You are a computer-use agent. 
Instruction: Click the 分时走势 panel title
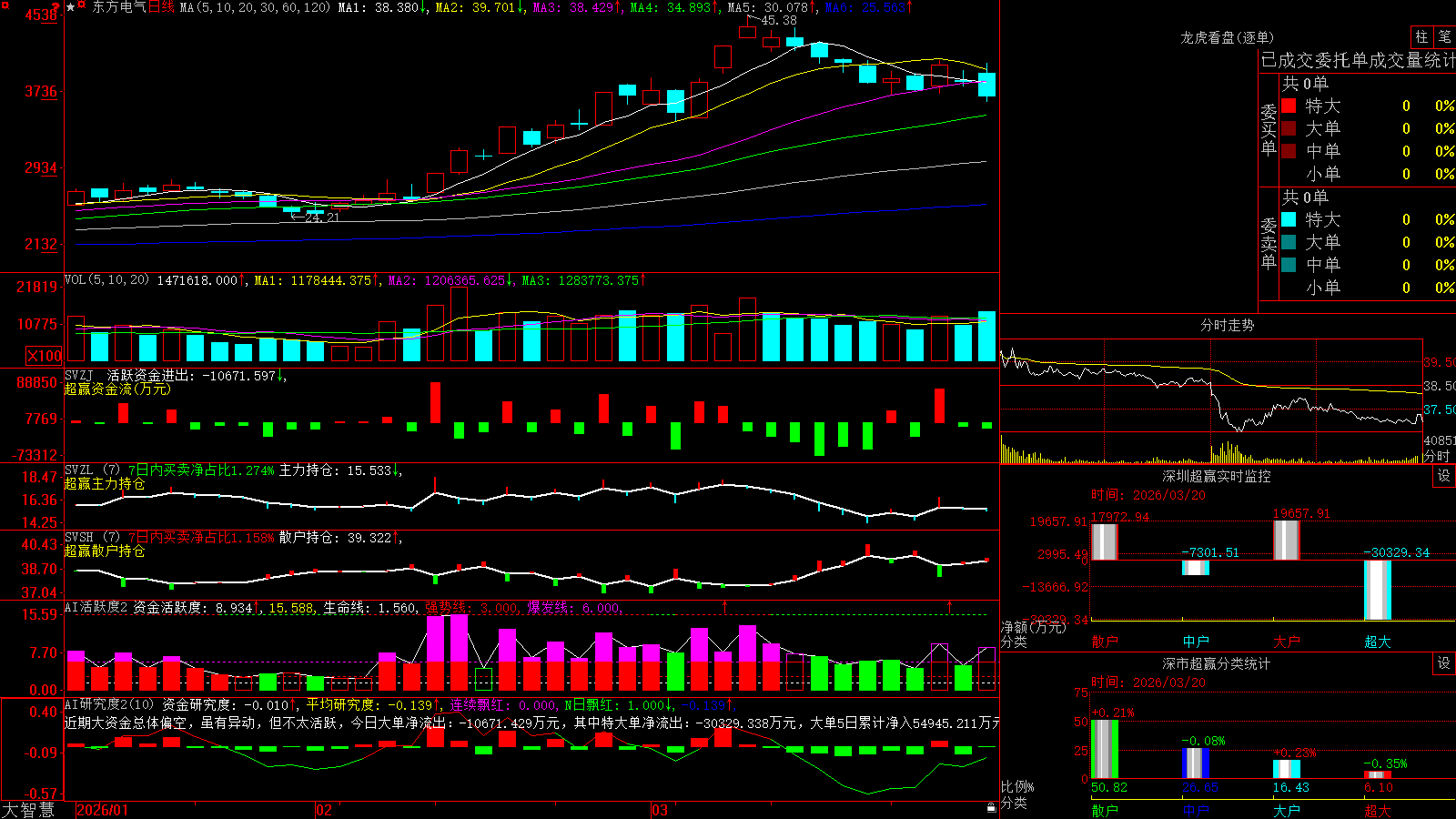pos(1228,325)
